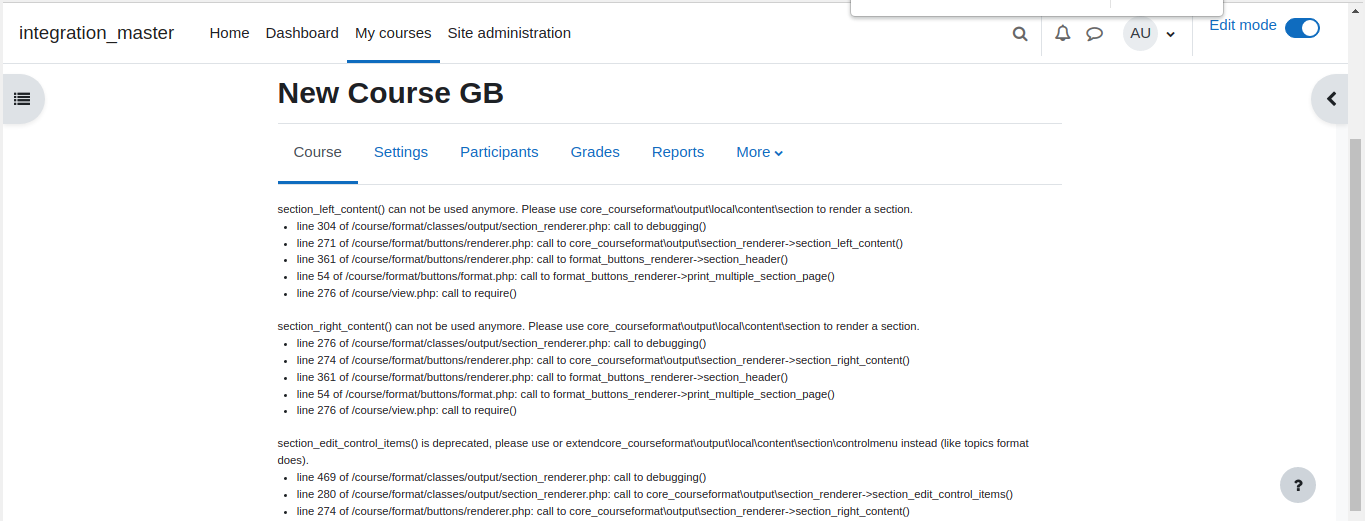Click the section_left_content() deprecation message
The width and height of the screenshot is (1365, 521).
point(595,209)
